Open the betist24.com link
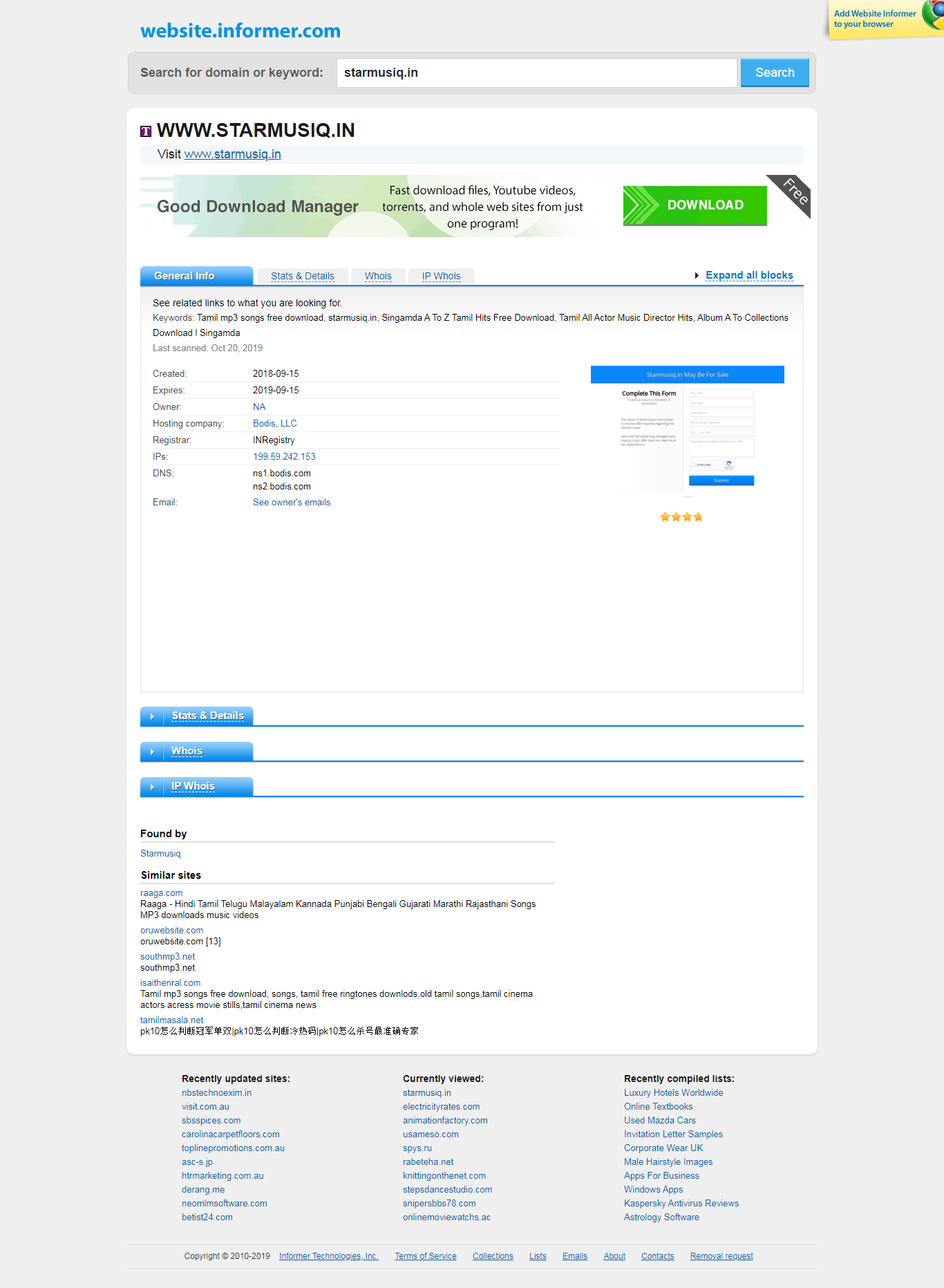 pyautogui.click(x=207, y=1217)
